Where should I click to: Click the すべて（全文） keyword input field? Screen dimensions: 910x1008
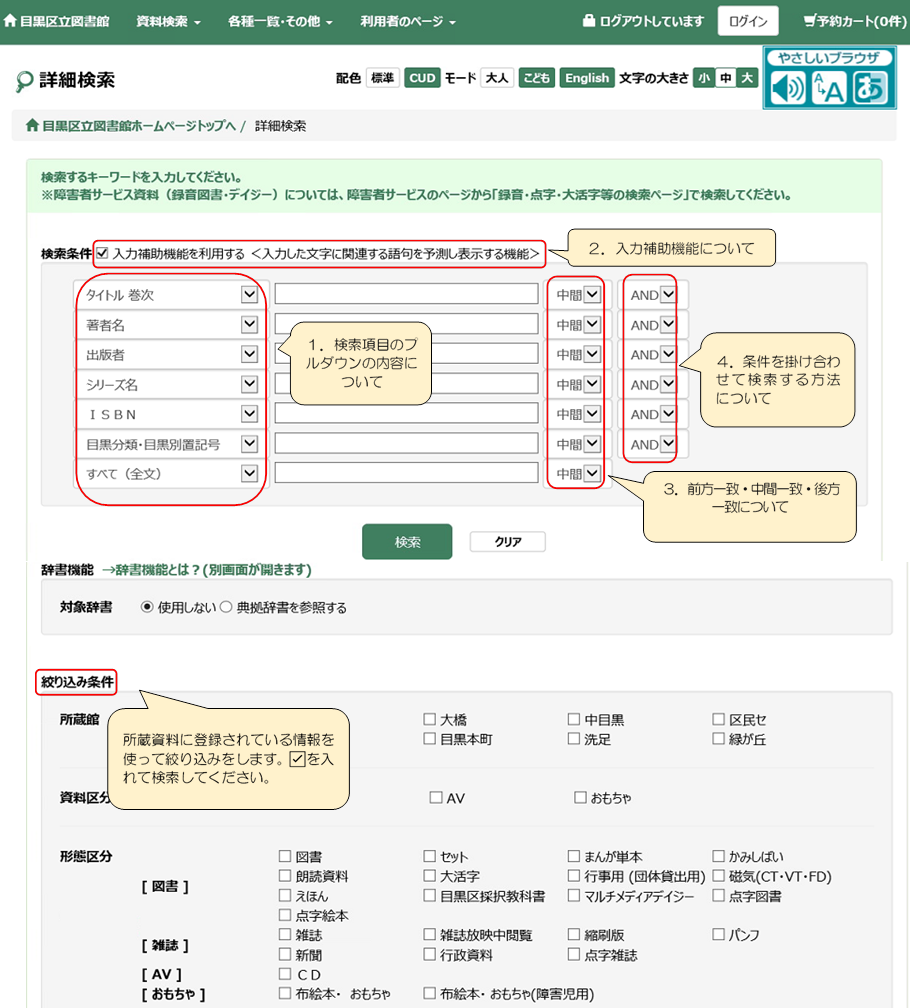coord(406,472)
